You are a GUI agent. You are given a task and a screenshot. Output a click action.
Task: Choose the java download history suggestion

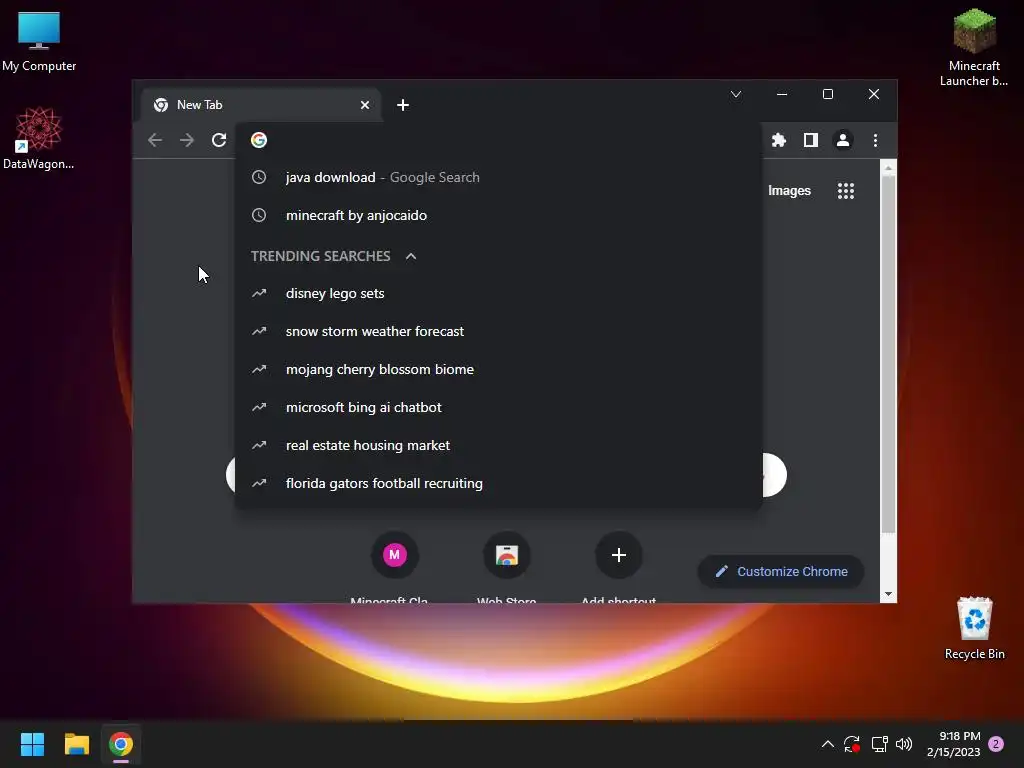click(498, 177)
